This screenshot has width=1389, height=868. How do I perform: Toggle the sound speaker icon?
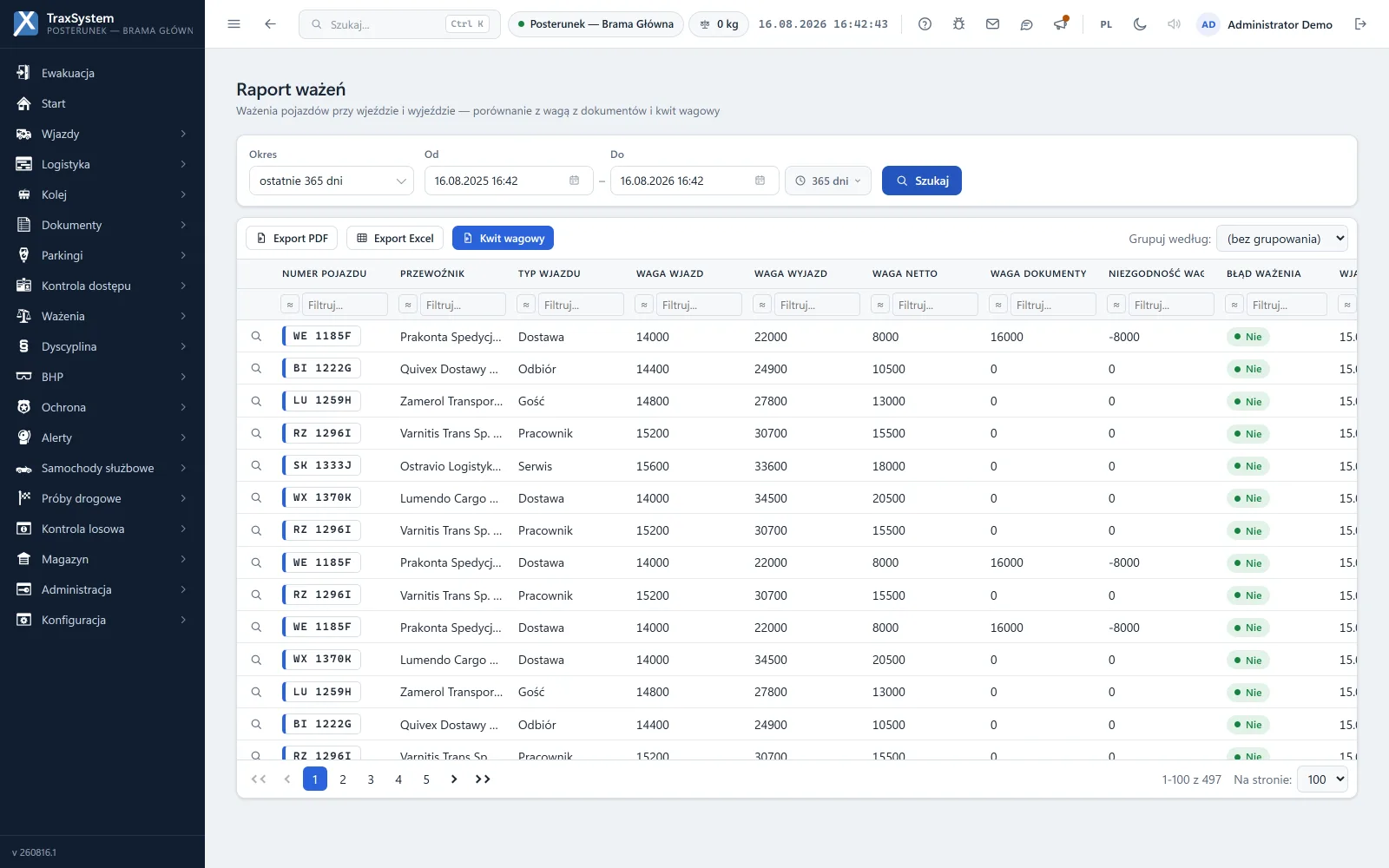(1174, 24)
